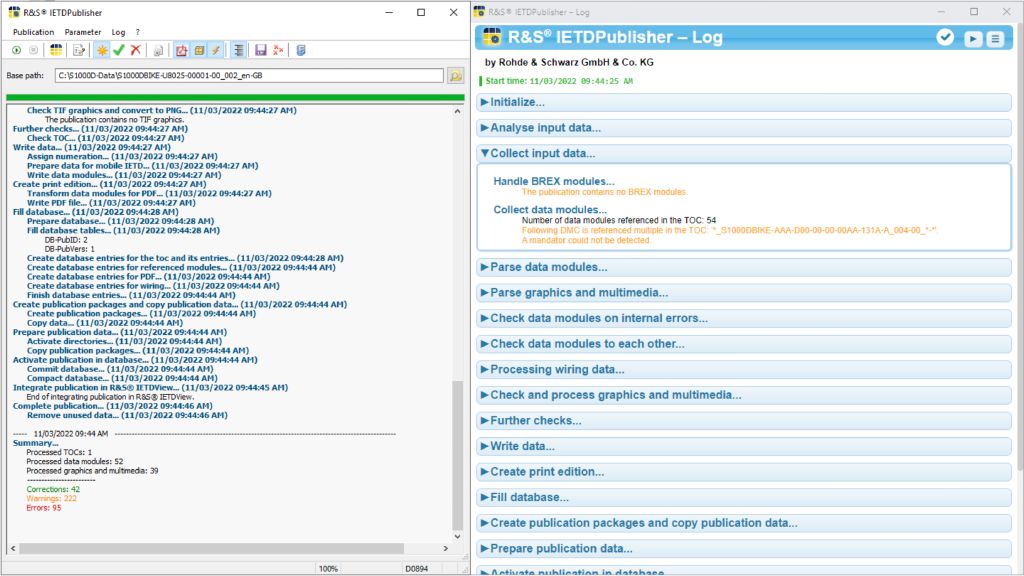Click the vertical scrollbar thumb of output pane
The width and height of the screenshot is (1024, 576).
click(457, 455)
